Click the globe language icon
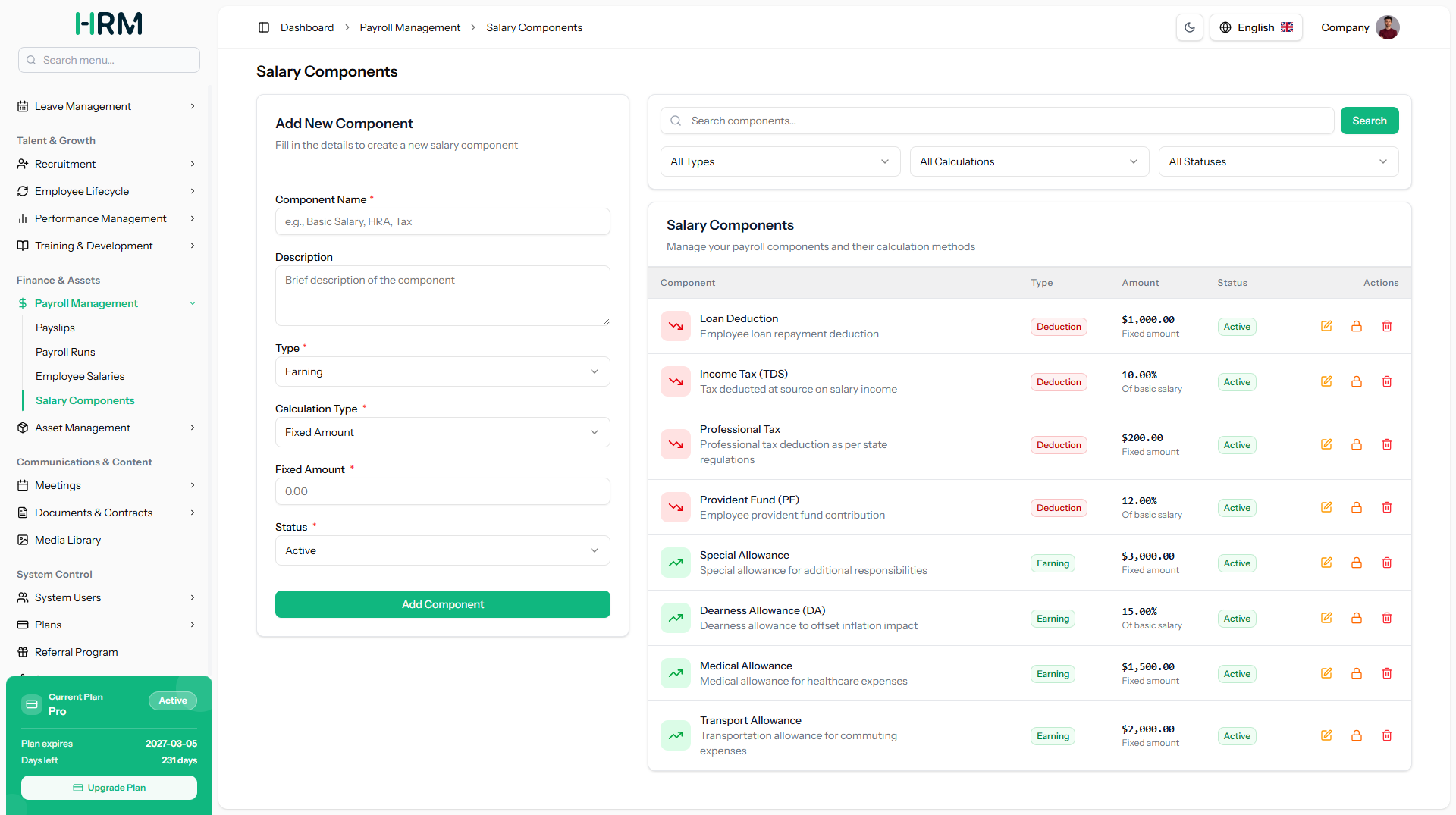 point(1225,27)
